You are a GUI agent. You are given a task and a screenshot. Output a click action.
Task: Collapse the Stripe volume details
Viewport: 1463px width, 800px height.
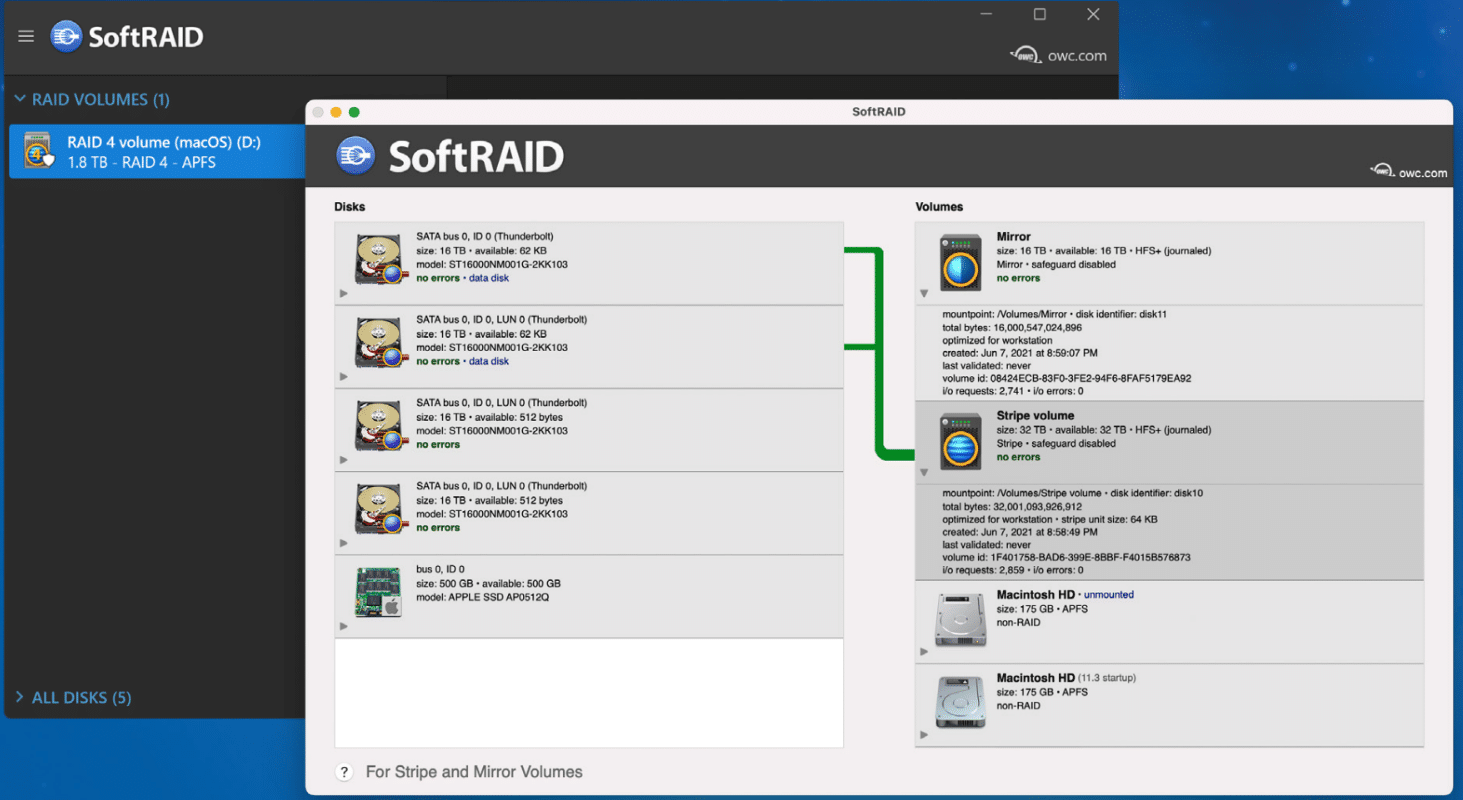pyautogui.click(x=924, y=473)
